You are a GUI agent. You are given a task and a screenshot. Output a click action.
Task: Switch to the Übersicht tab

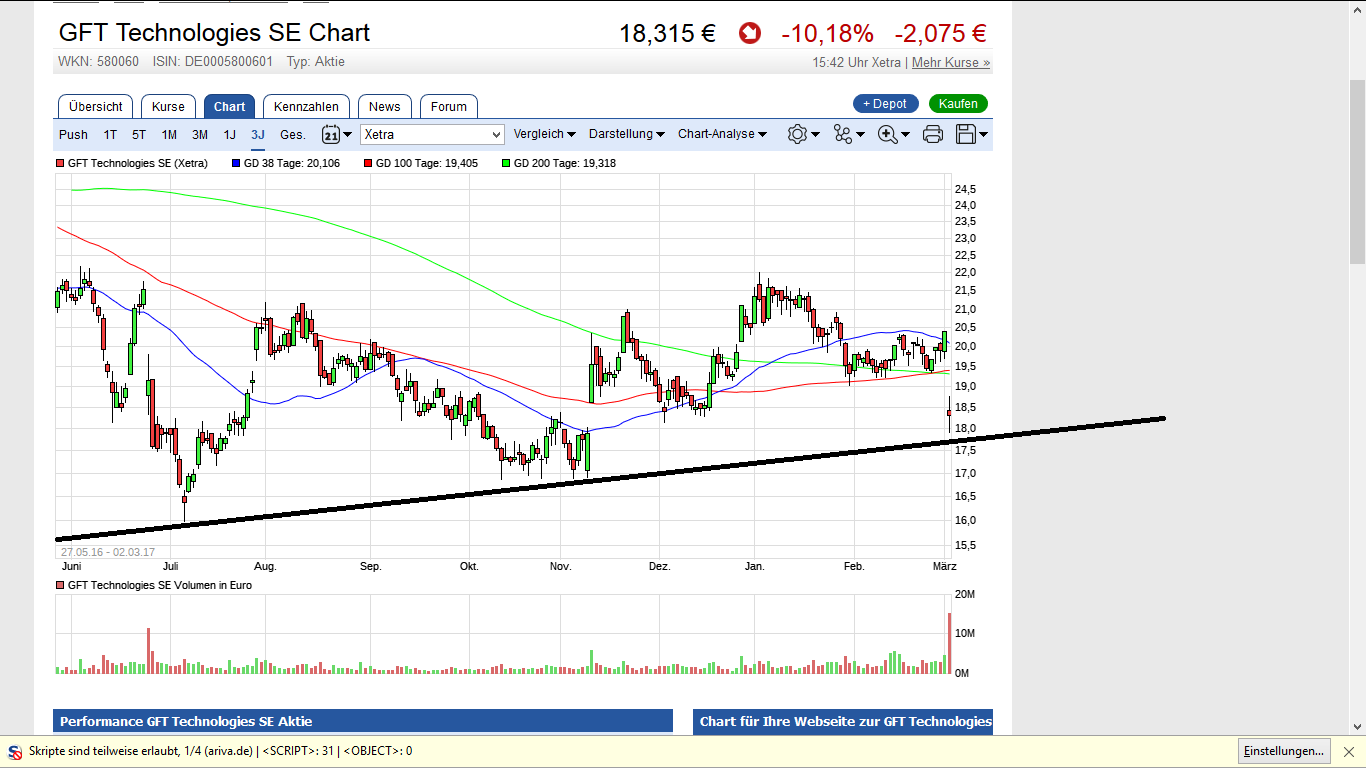point(96,107)
